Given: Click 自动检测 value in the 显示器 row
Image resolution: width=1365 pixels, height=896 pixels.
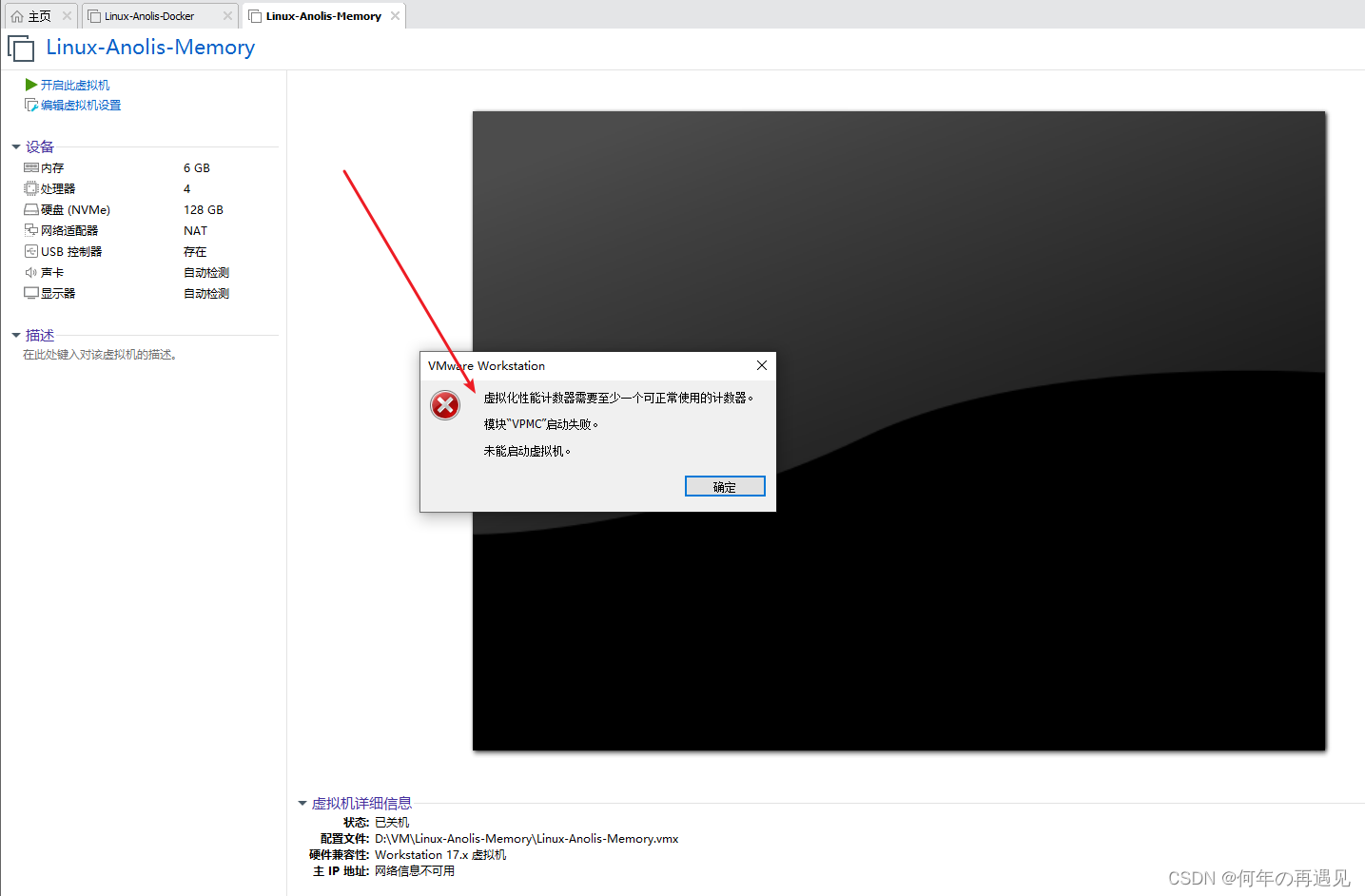Looking at the screenshot, I should 206,293.
